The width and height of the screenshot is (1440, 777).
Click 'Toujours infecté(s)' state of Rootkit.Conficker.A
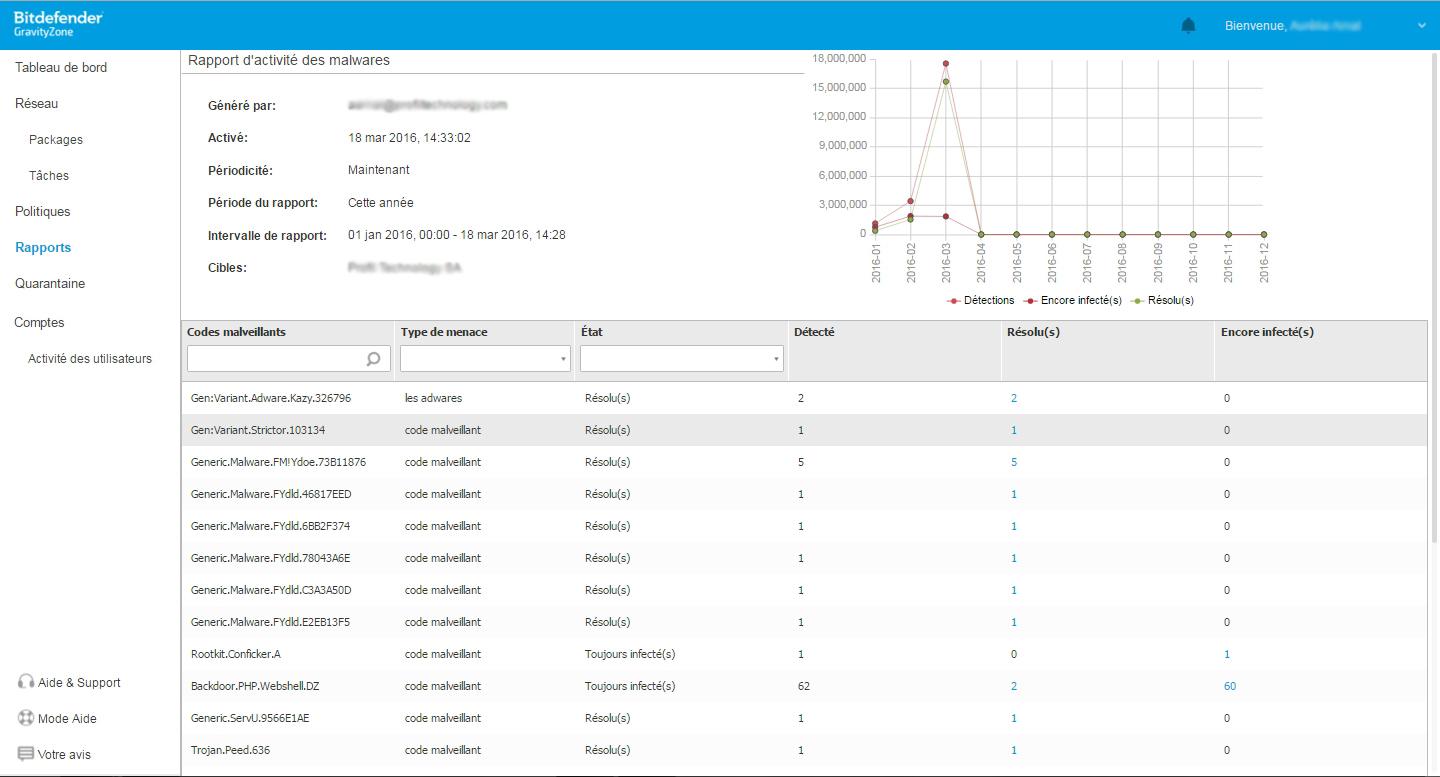point(630,654)
